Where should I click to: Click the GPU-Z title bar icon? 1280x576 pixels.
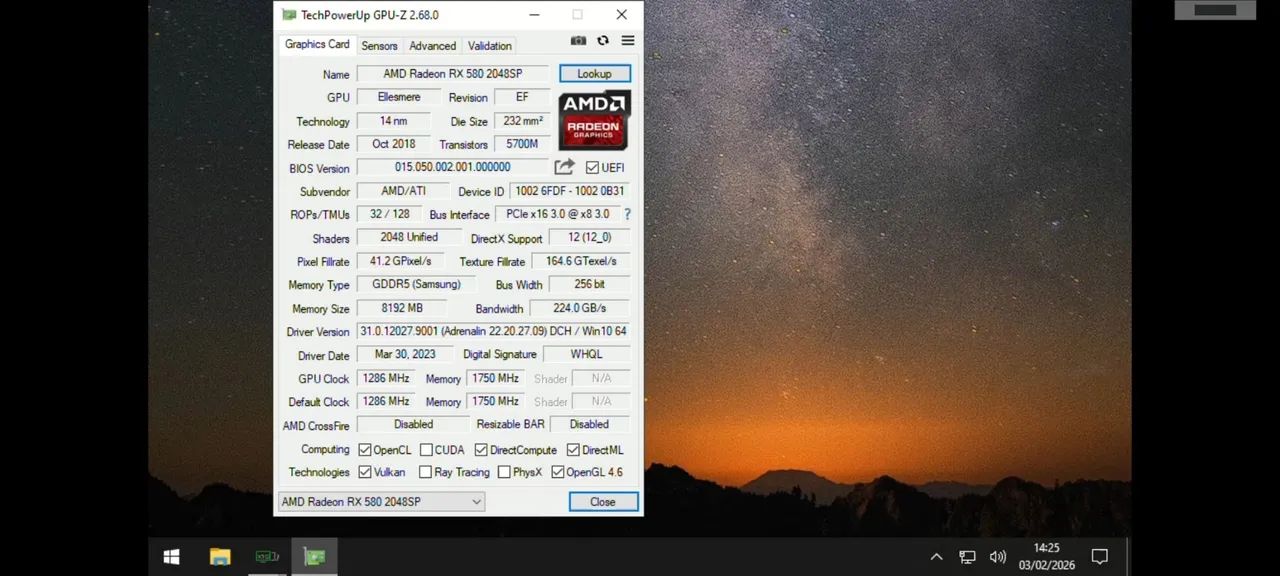tap(289, 15)
